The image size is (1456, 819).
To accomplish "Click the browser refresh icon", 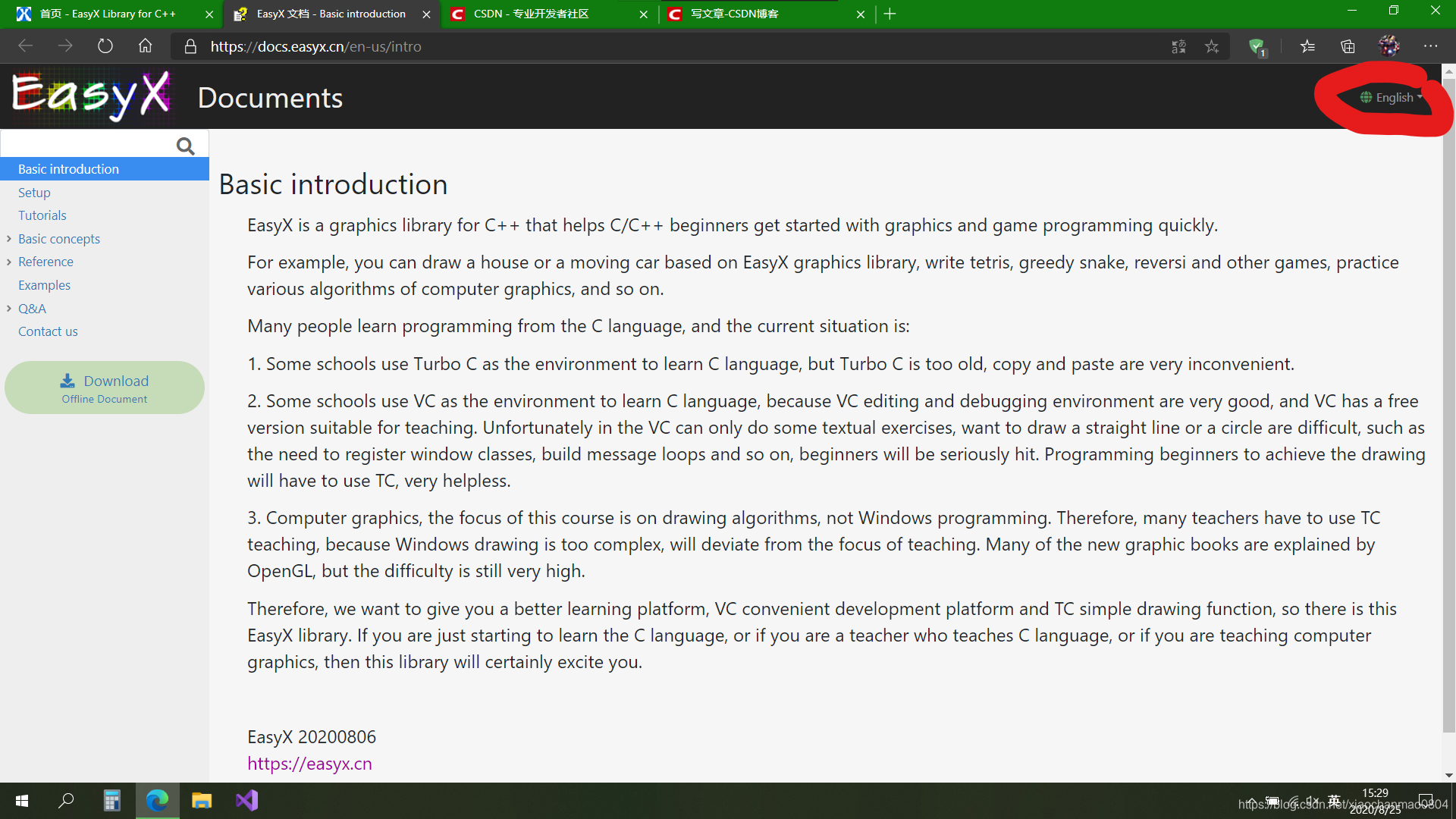I will tap(105, 46).
